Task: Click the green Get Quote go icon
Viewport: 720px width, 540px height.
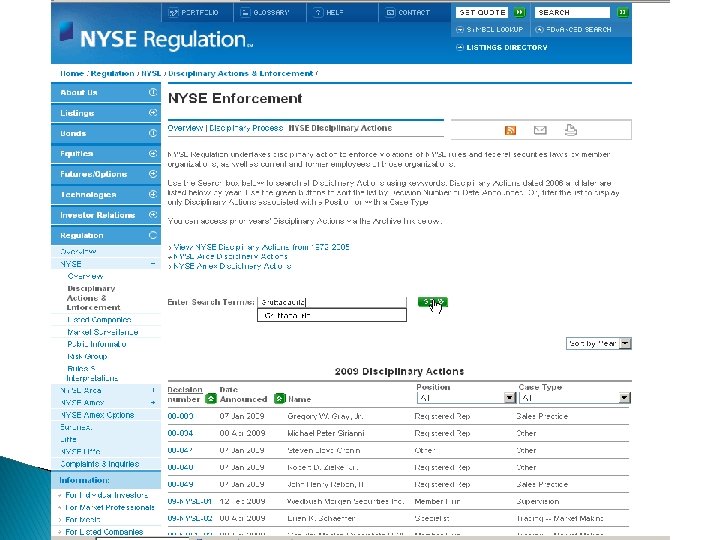Action: pyautogui.click(x=519, y=12)
